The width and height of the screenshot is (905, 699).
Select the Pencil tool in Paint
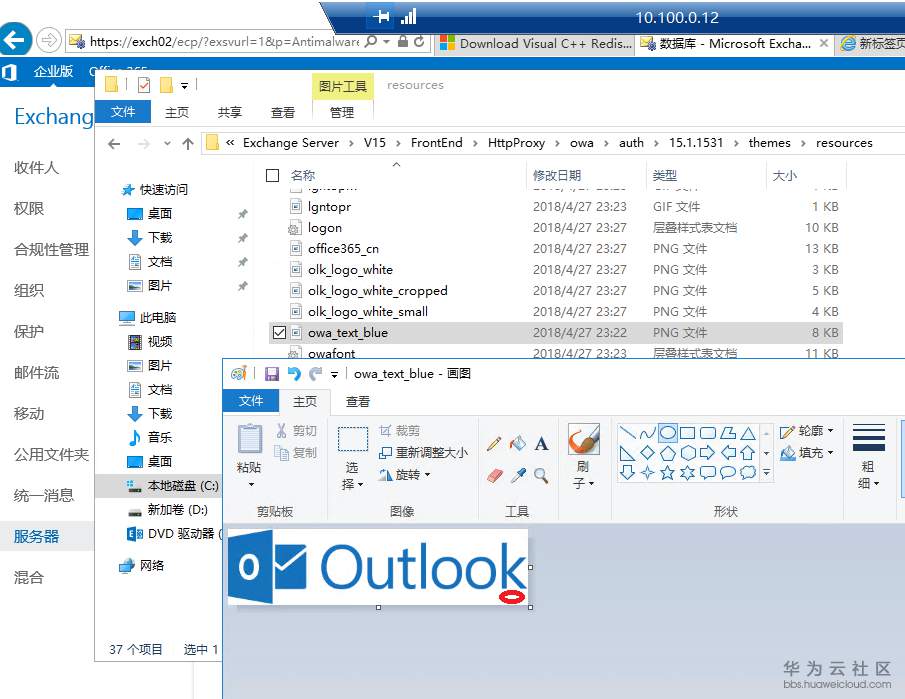[x=494, y=443]
